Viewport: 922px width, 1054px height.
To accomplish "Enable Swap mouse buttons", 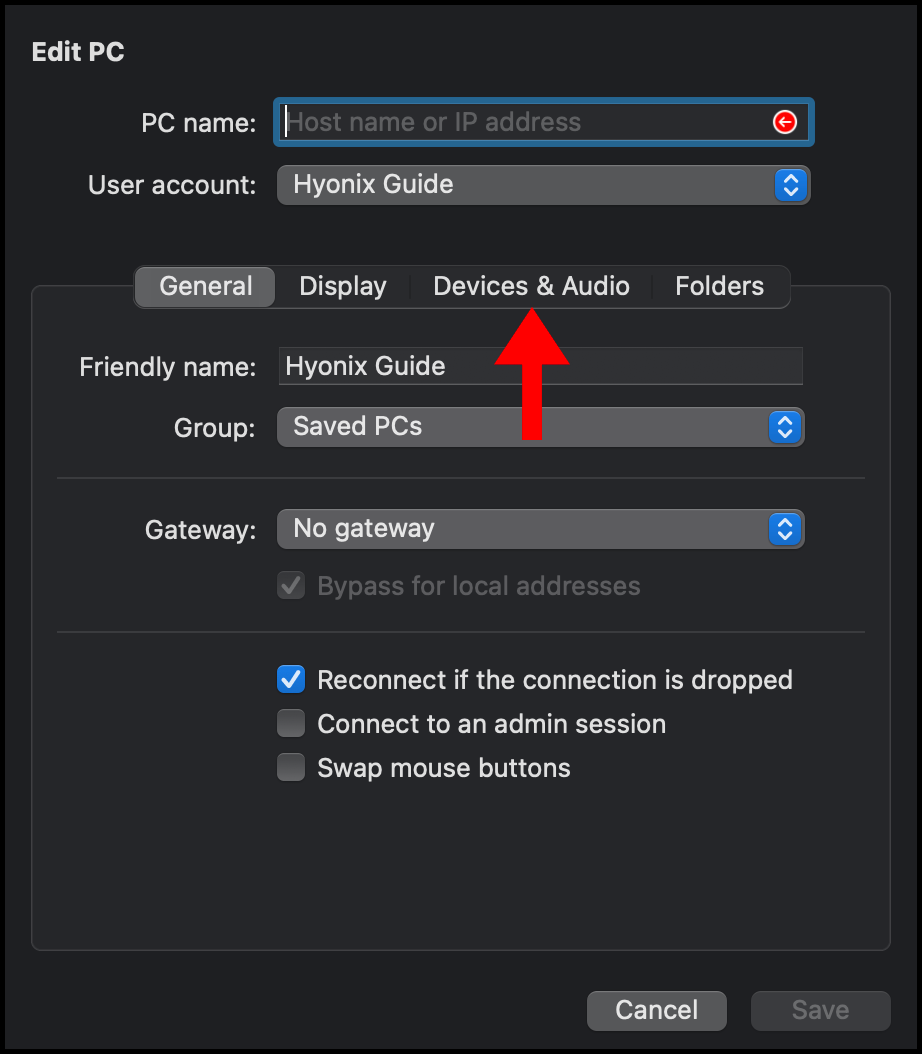I will tap(290, 767).
